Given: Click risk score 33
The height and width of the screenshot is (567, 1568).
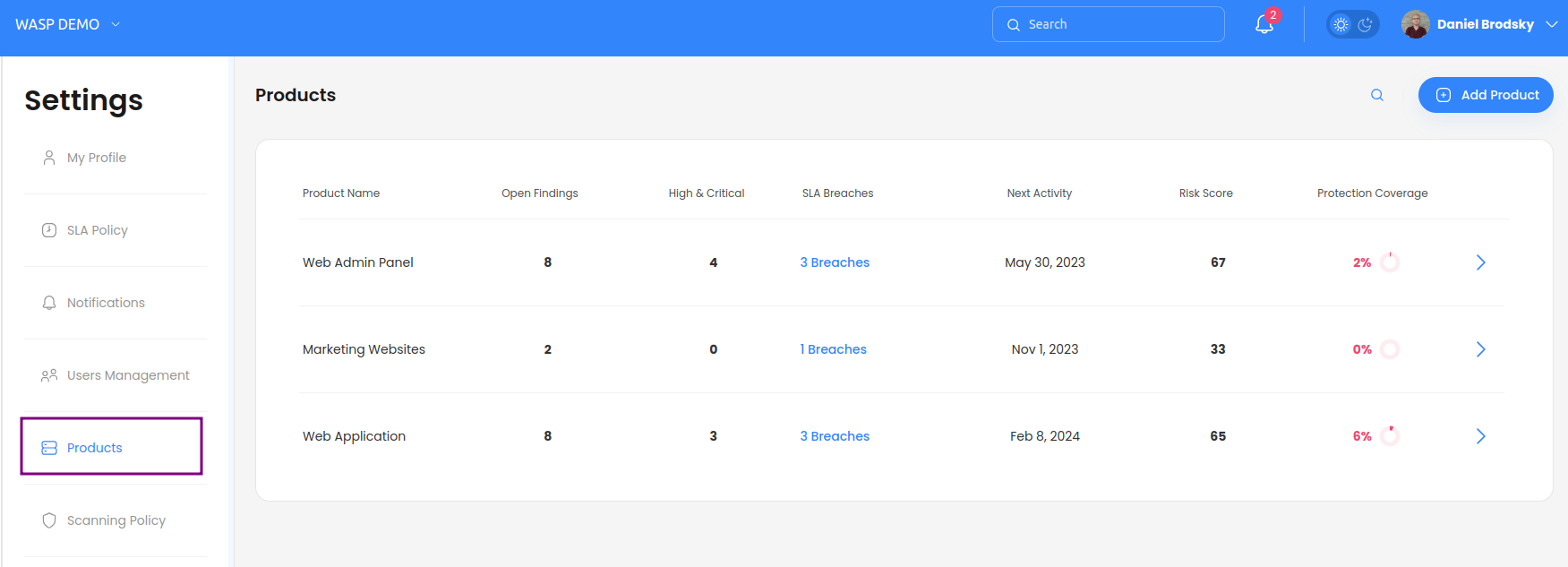Looking at the screenshot, I should click(x=1218, y=349).
